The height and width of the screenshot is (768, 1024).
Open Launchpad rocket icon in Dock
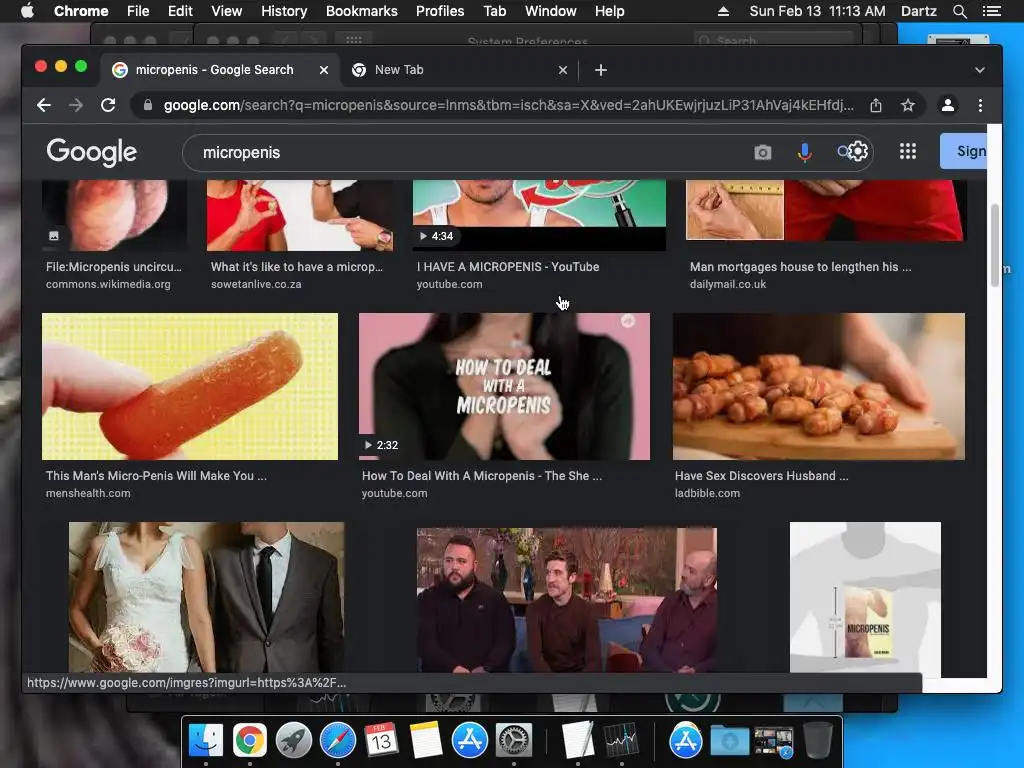tap(293, 740)
